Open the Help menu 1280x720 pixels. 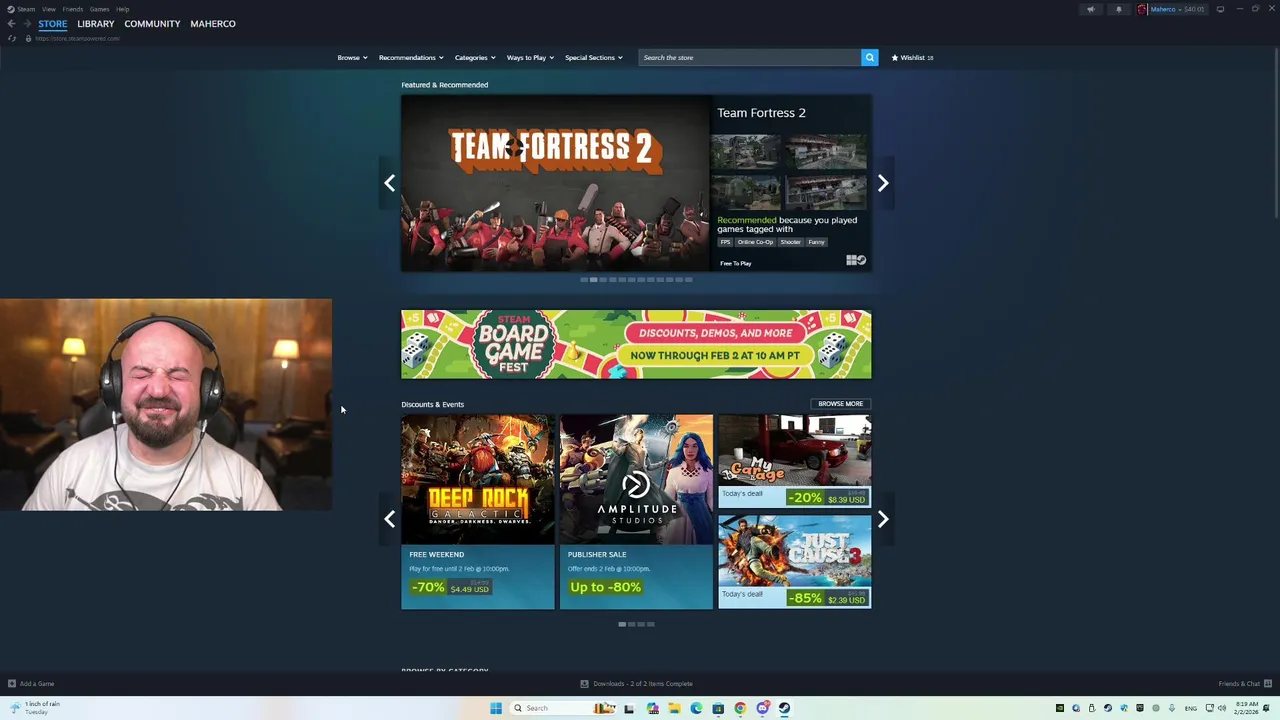122,9
